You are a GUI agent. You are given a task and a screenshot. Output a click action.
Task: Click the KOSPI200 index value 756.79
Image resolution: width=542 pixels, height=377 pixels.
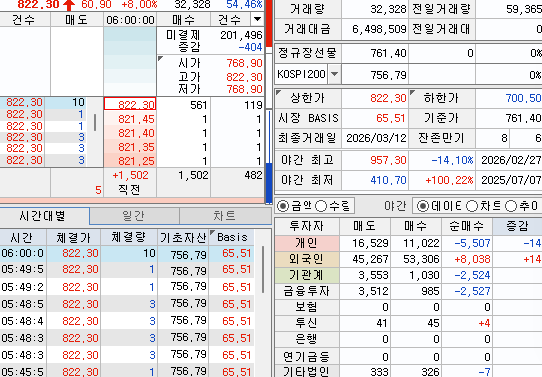(x=388, y=75)
